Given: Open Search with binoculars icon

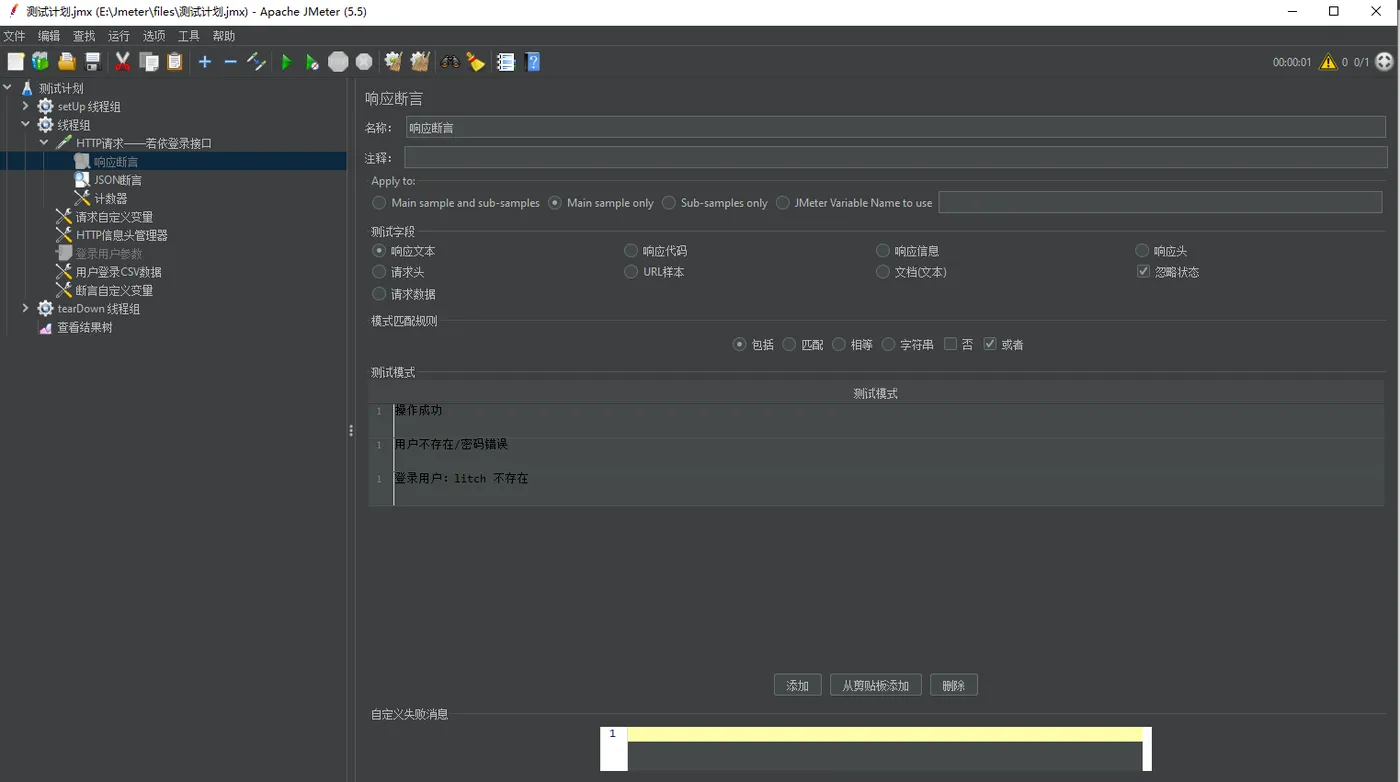Looking at the screenshot, I should (450, 62).
